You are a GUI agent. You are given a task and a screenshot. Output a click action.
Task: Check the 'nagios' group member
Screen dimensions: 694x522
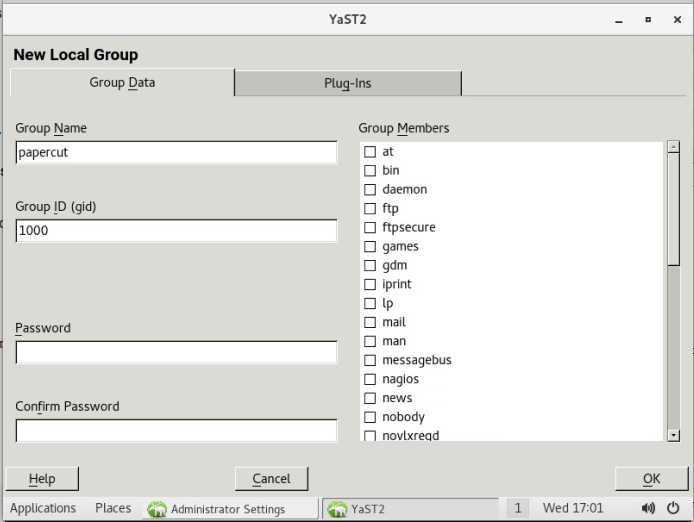370,379
